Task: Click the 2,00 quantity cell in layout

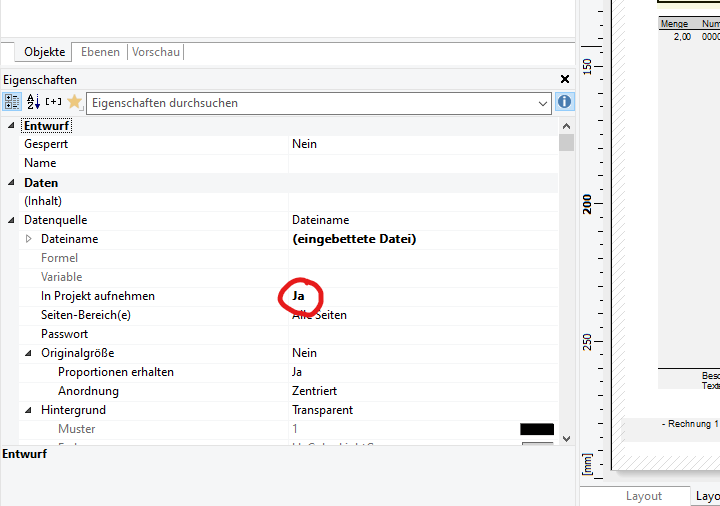Action: (682, 37)
